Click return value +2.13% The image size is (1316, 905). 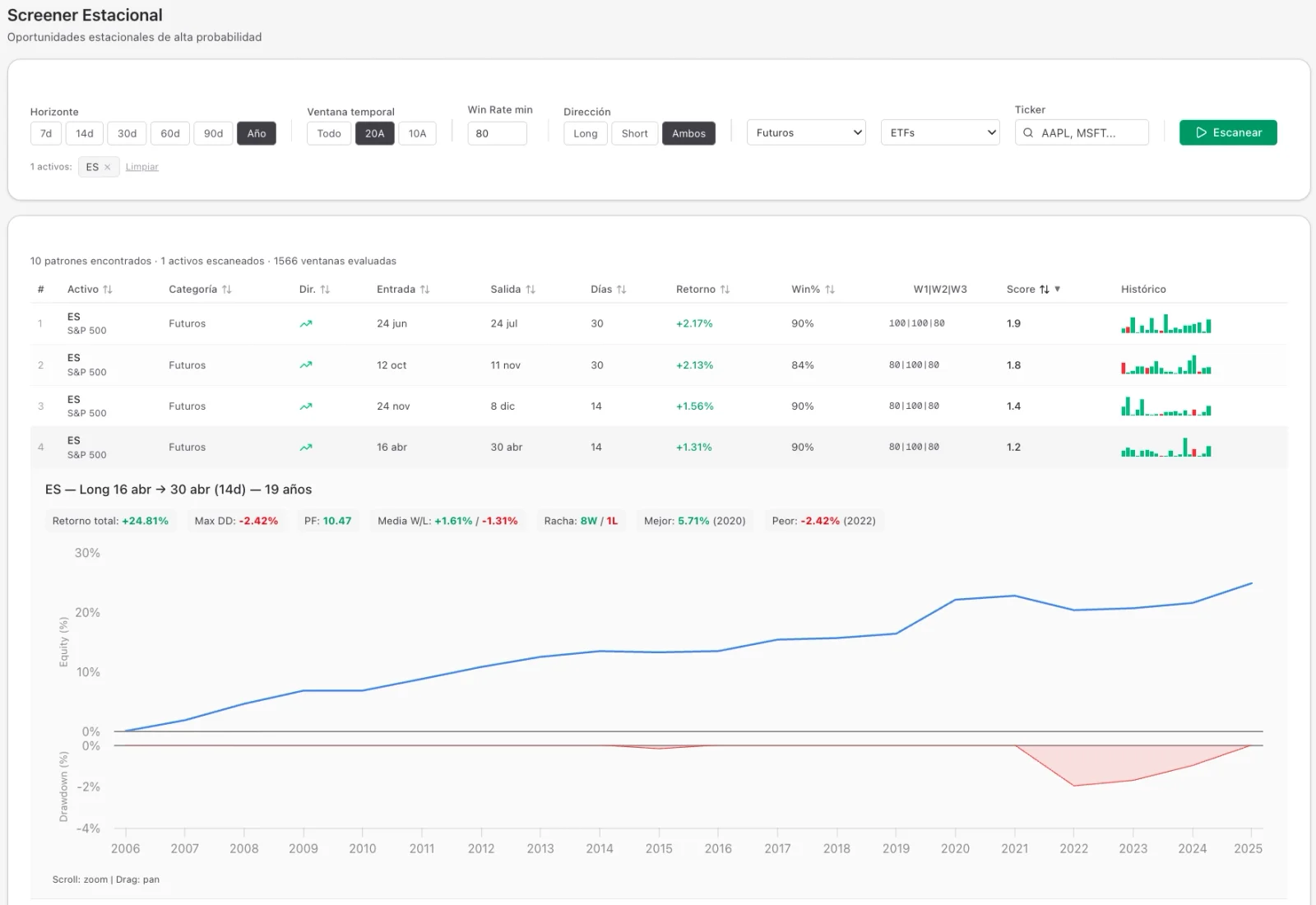pyautogui.click(x=695, y=365)
